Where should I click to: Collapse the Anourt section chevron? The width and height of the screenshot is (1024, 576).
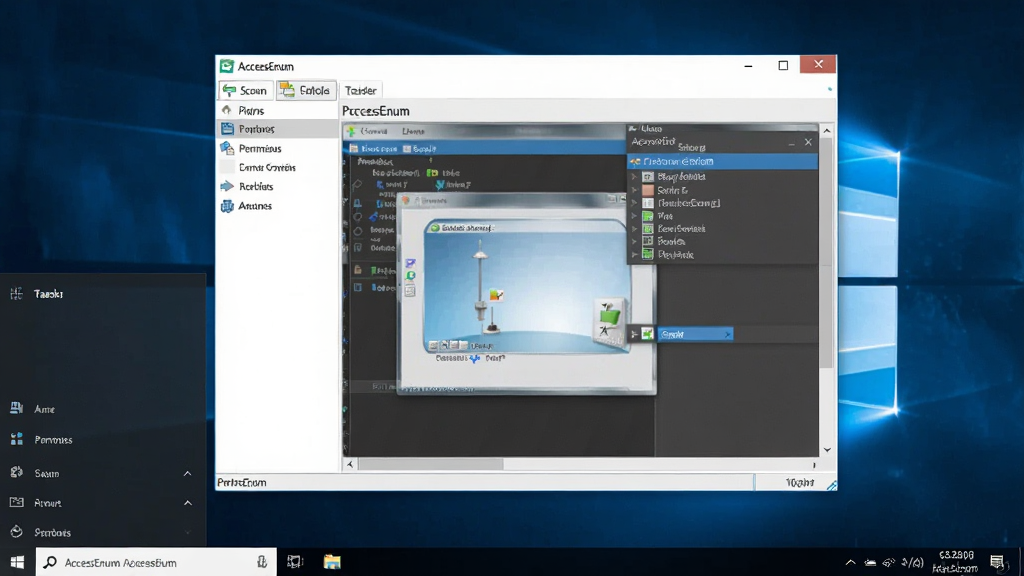[188, 503]
